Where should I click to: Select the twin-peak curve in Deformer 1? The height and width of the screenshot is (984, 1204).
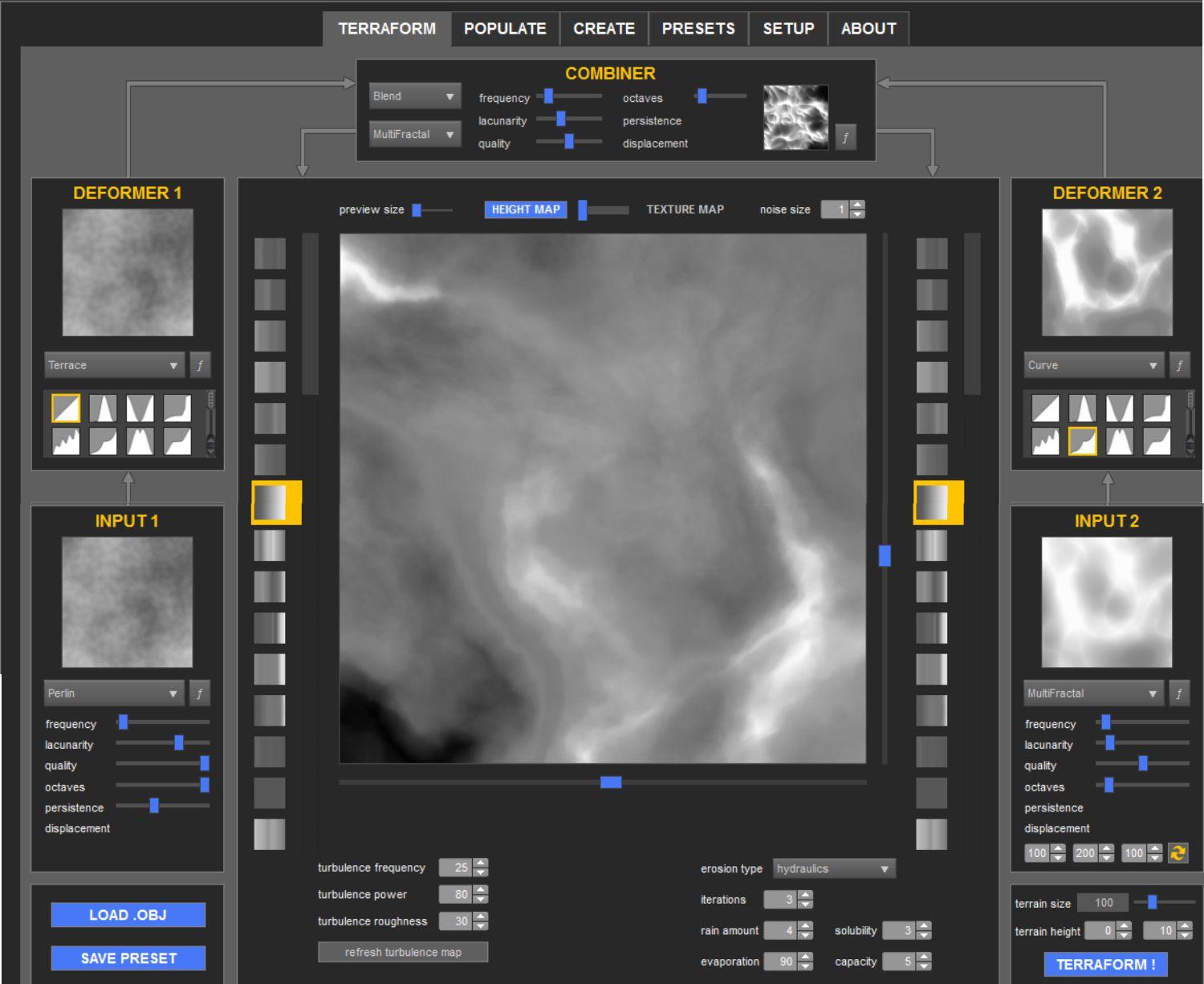[x=140, y=441]
